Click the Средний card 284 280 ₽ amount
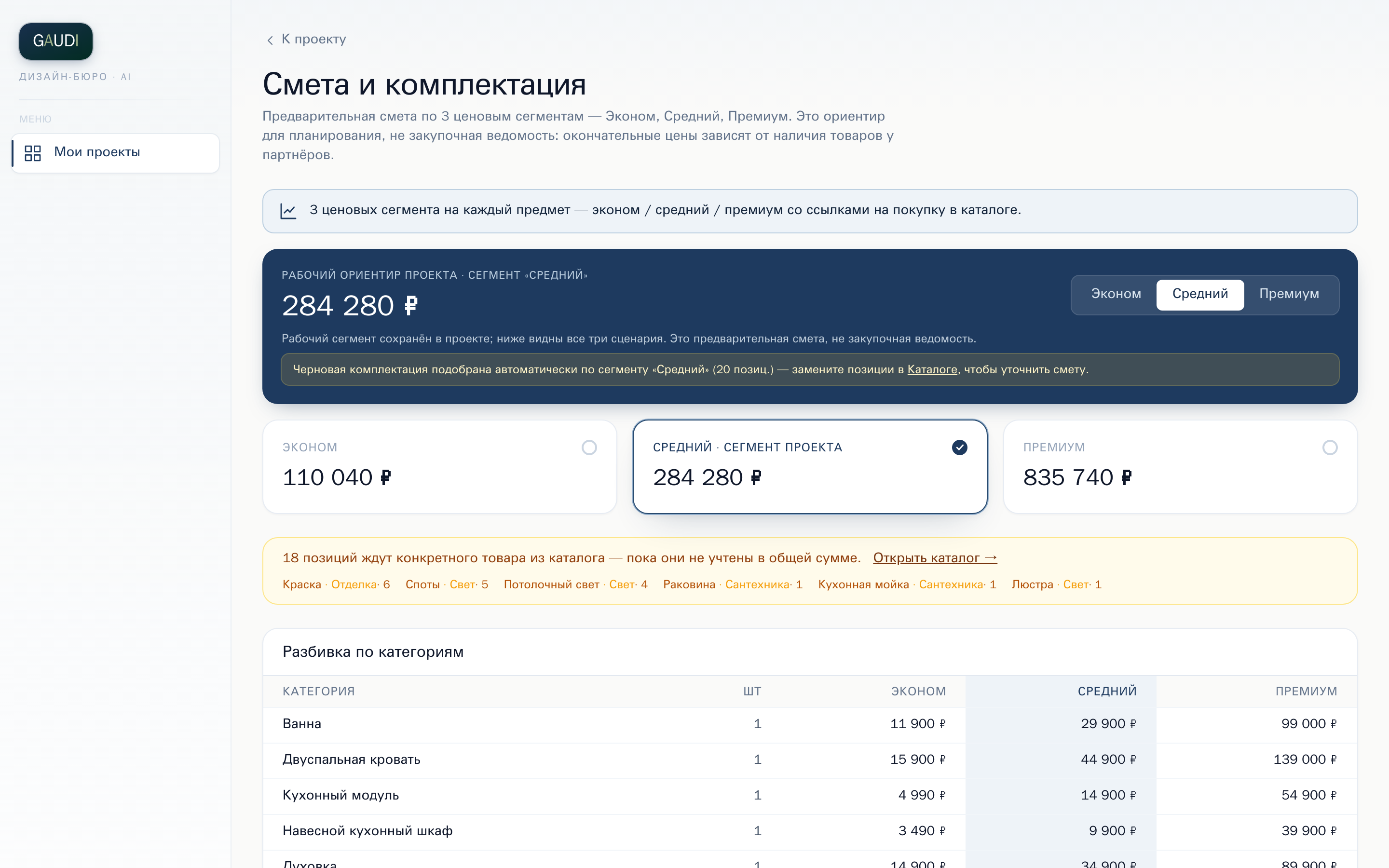Viewport: 1389px width, 868px height. pyautogui.click(x=707, y=477)
